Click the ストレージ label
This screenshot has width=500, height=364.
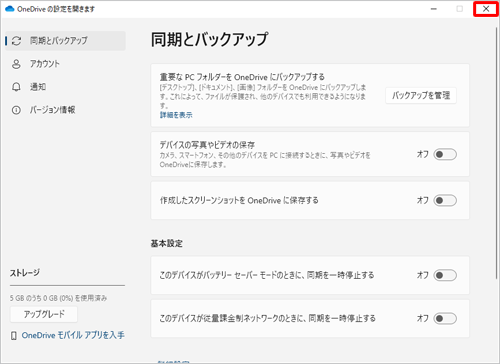25,273
